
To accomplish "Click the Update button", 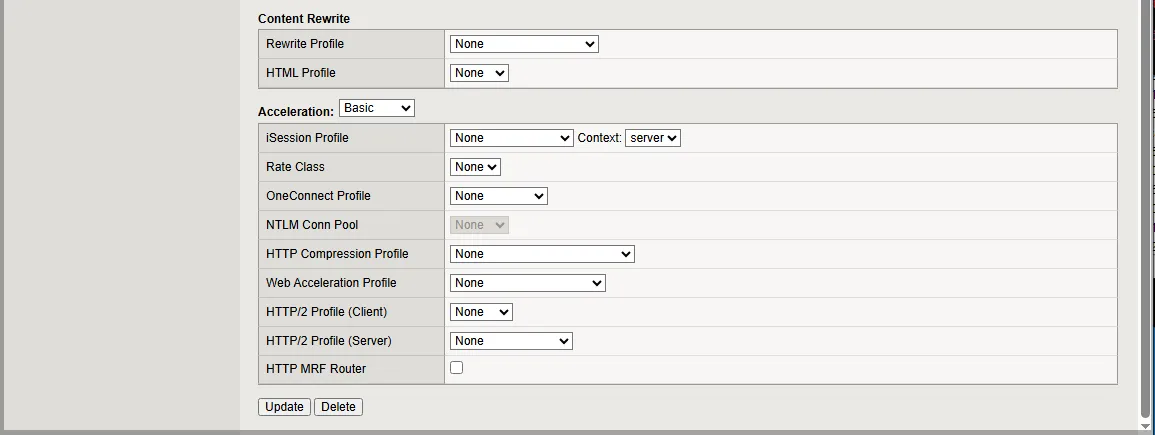I will [x=284, y=407].
